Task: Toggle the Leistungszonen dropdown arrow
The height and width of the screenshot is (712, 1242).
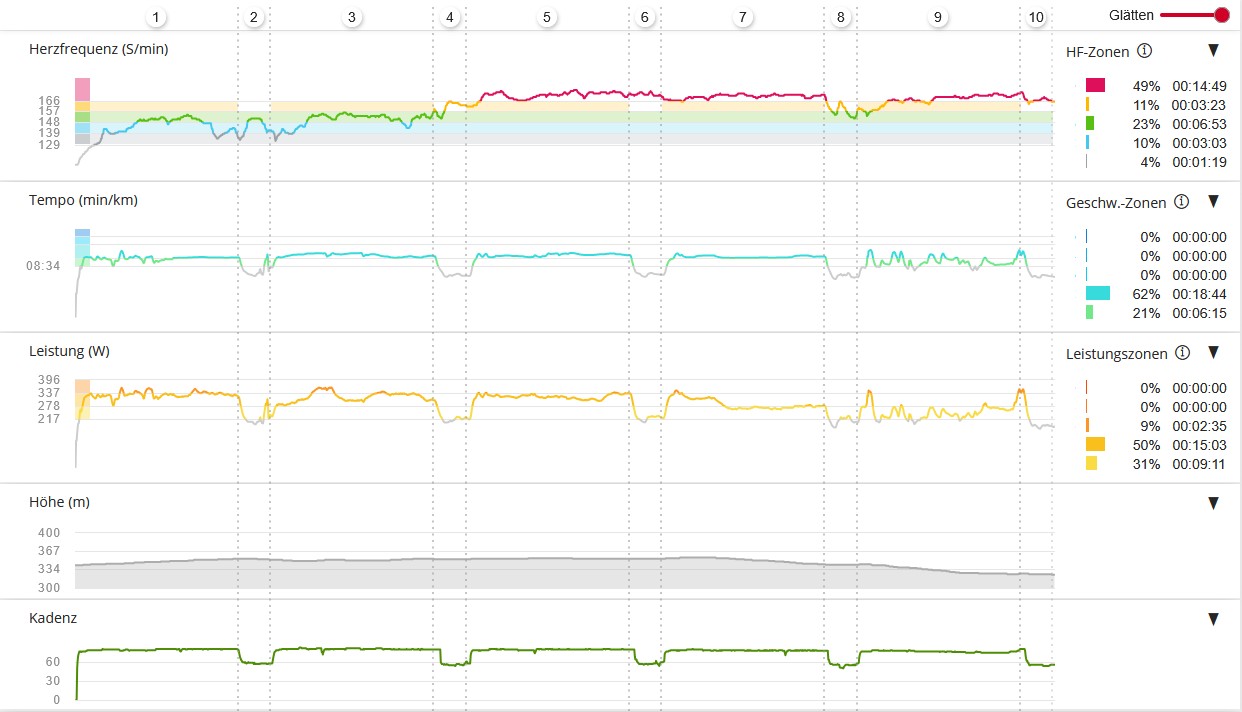Action: click(1213, 352)
